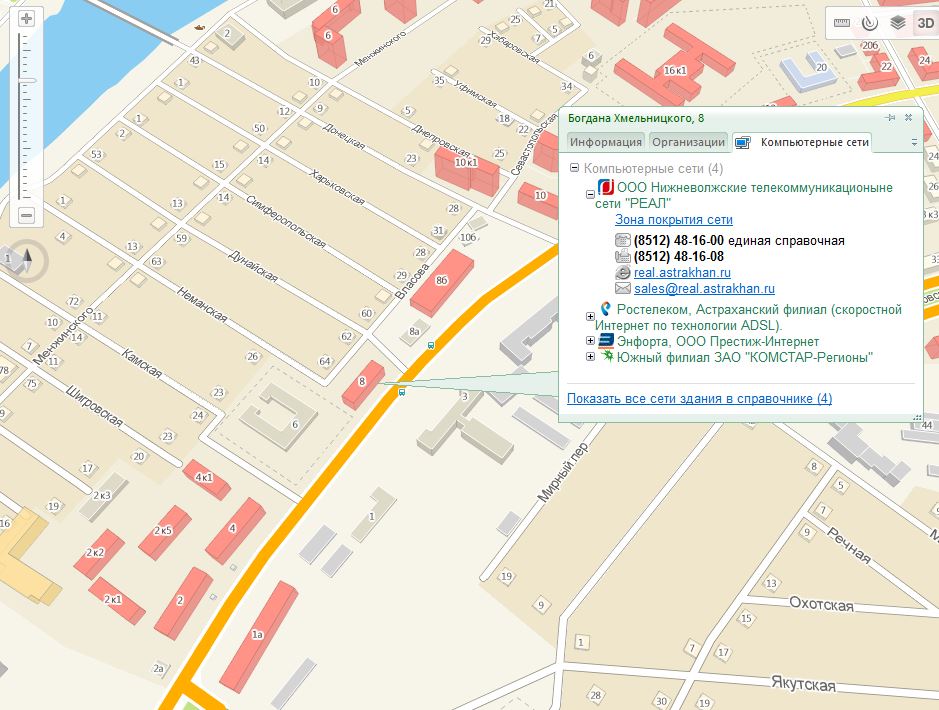Image resolution: width=939 pixels, height=710 pixels.
Task: Click the red building numbered 86
Action: pyautogui.click(x=442, y=282)
